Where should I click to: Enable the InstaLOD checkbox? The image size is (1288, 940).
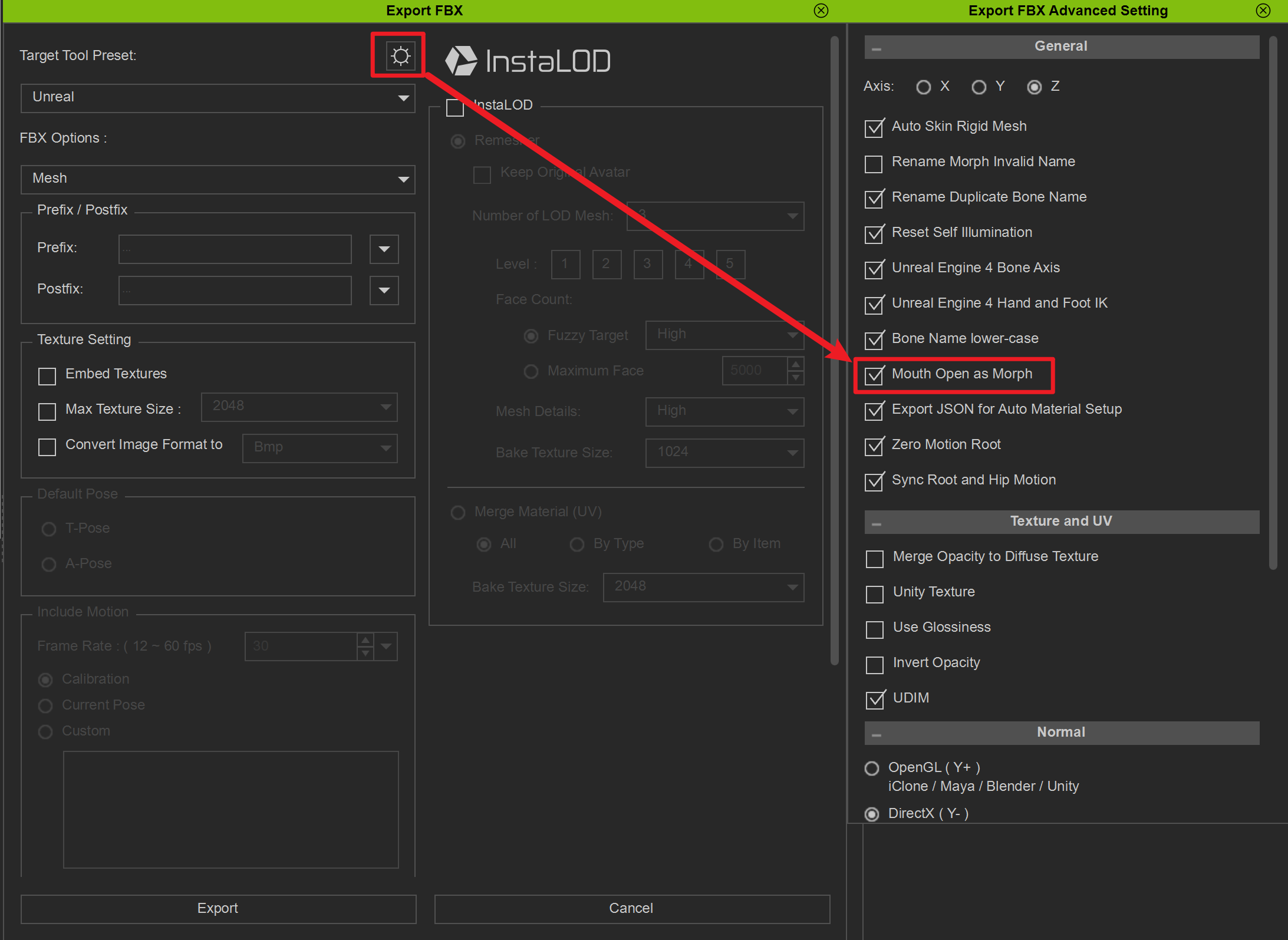pos(455,108)
